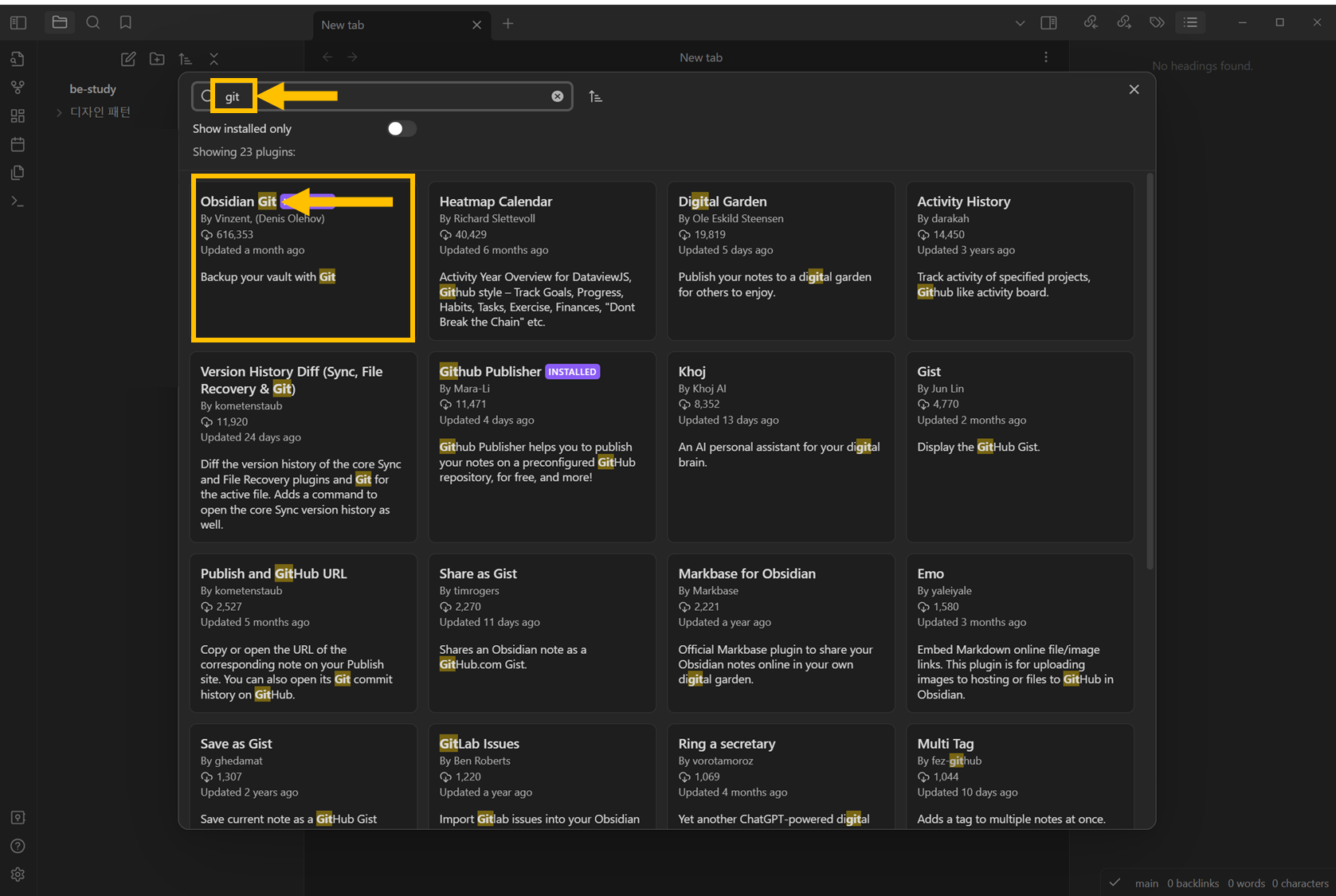Click the plugin list scrollbar
The width and height of the screenshot is (1336, 896).
[1150, 371]
